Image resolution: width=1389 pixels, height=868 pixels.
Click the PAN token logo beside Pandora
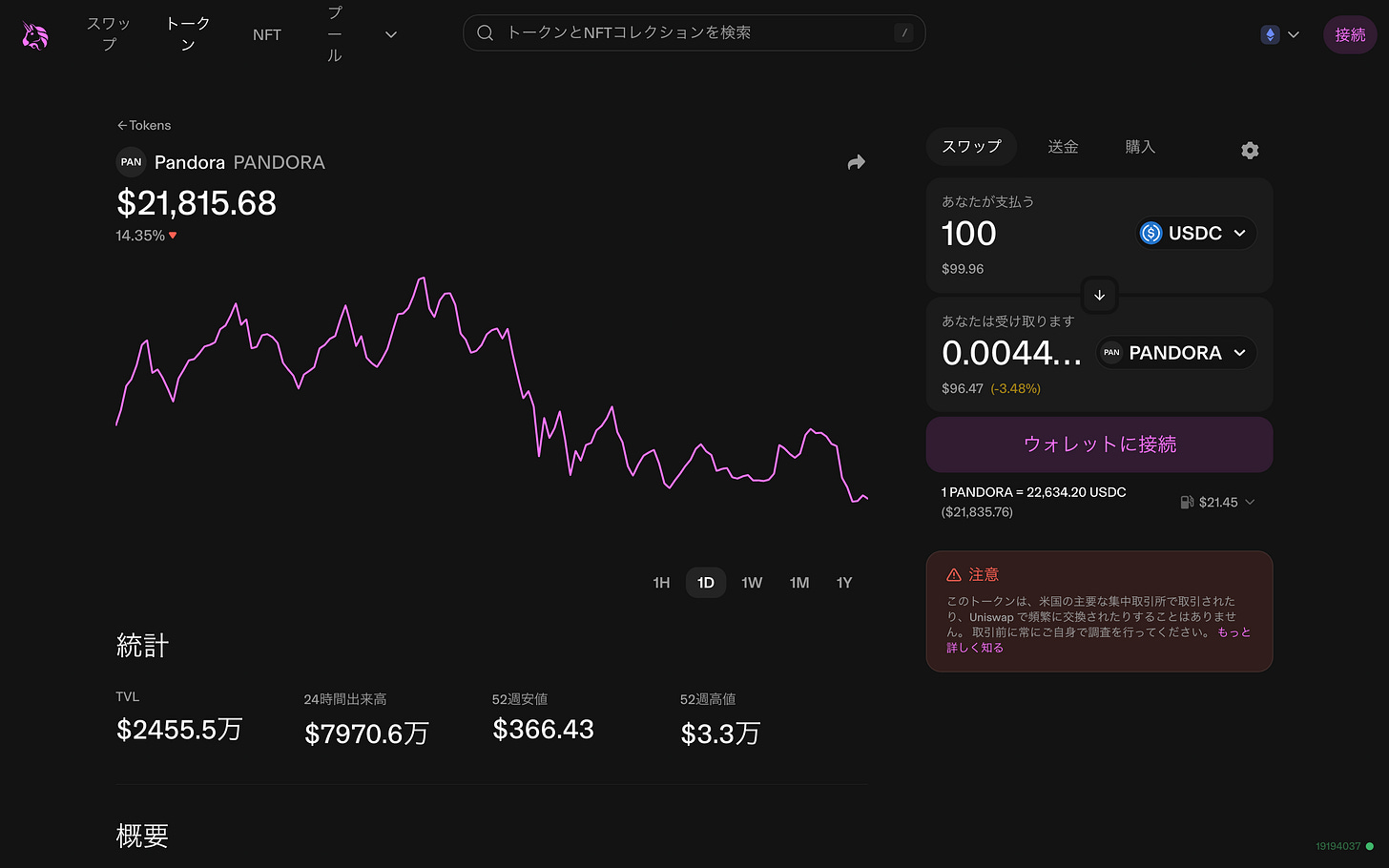(131, 162)
